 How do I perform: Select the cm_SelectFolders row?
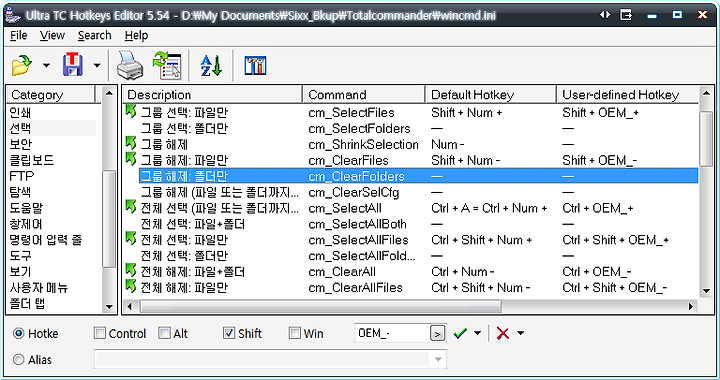[x=411, y=129]
